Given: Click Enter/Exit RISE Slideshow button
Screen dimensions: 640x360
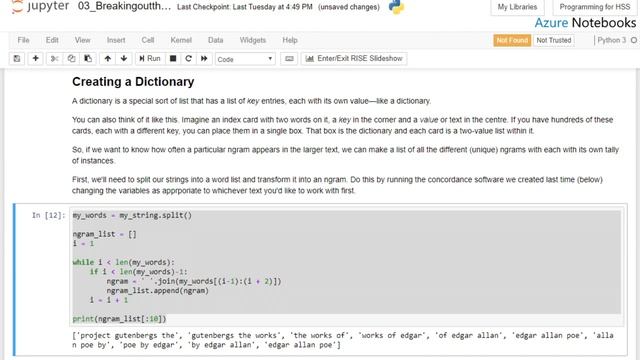Looking at the screenshot, I should pos(354,58).
